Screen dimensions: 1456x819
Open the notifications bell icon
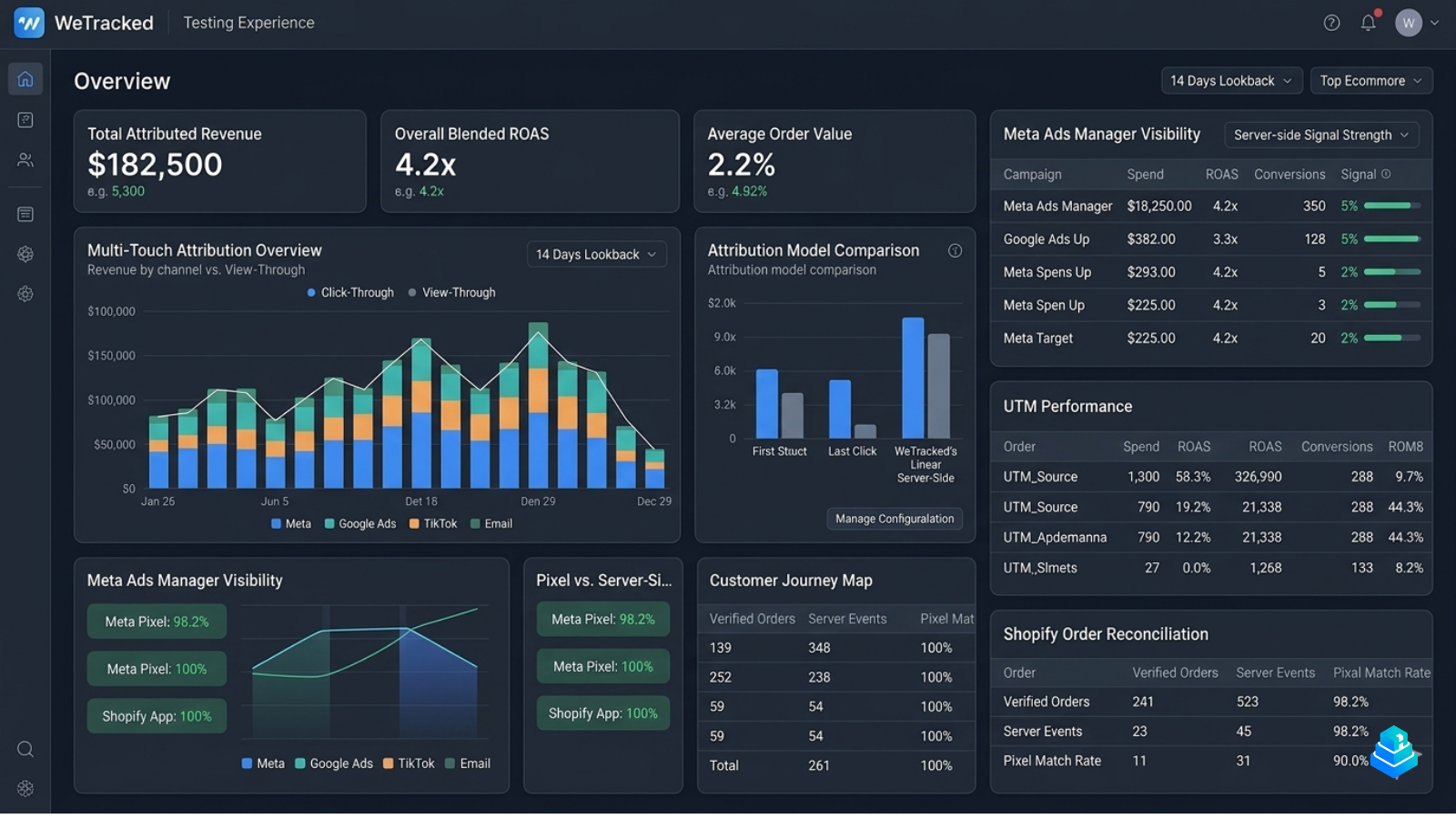click(x=1369, y=23)
